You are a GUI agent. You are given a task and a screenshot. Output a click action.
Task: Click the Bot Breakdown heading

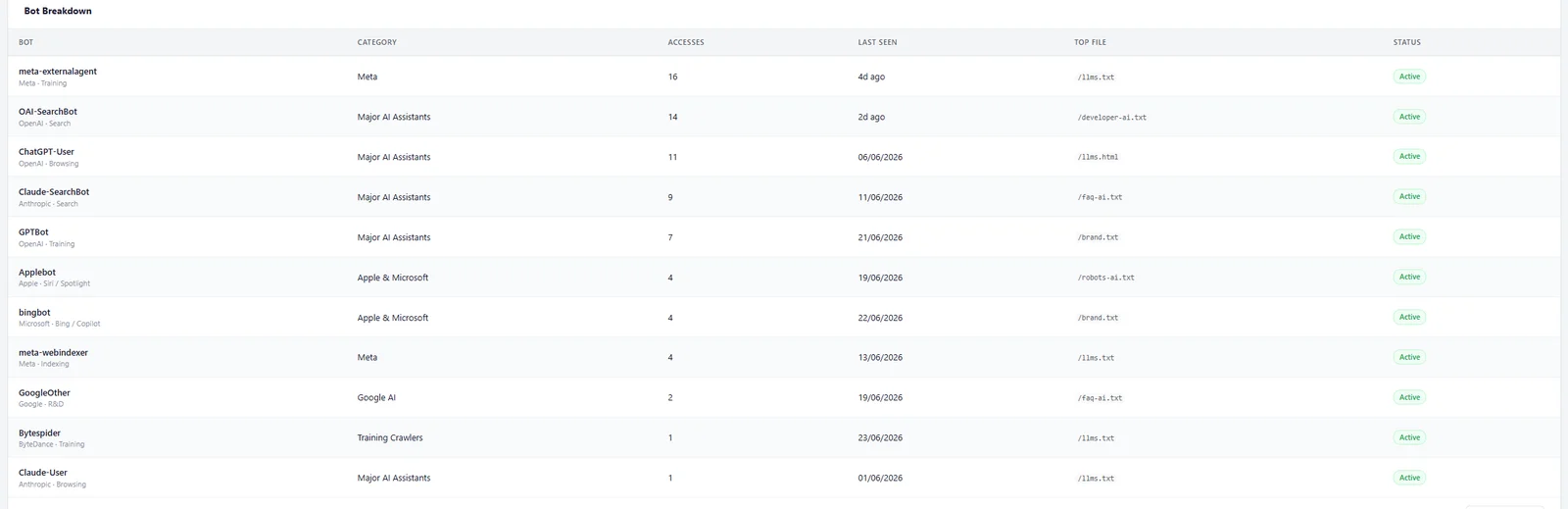point(58,11)
